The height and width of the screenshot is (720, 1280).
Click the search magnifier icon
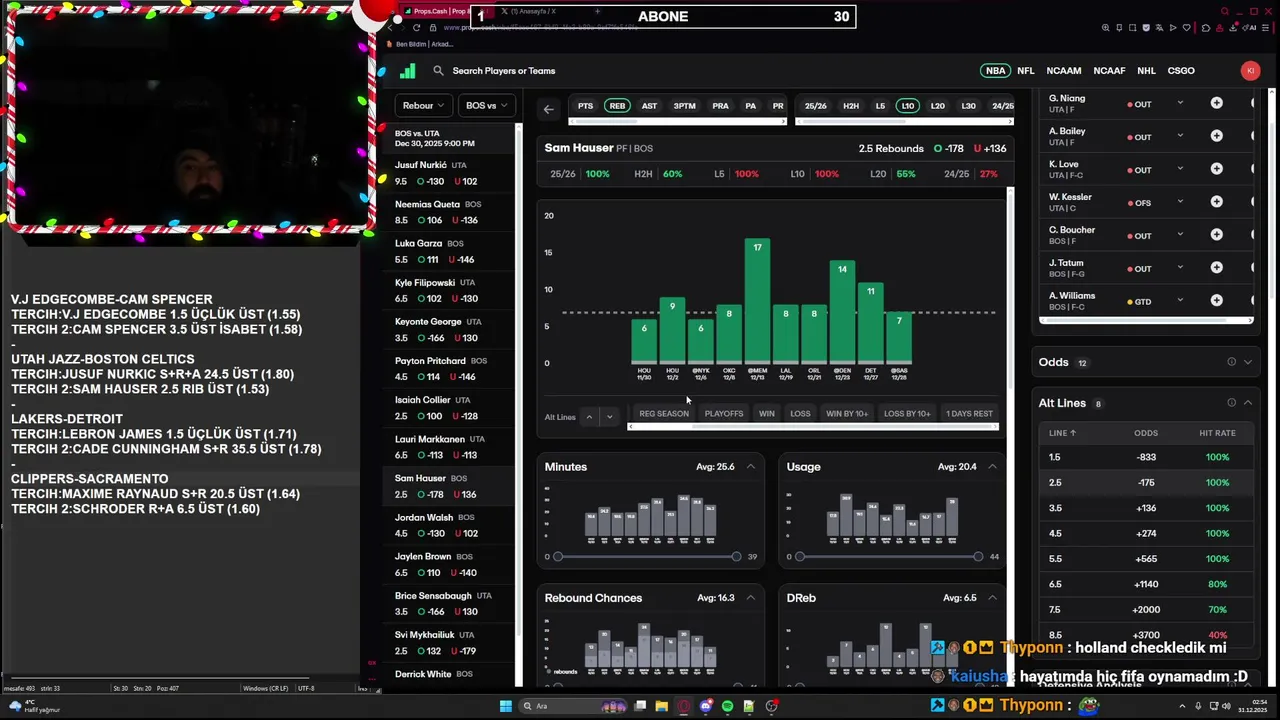(438, 71)
